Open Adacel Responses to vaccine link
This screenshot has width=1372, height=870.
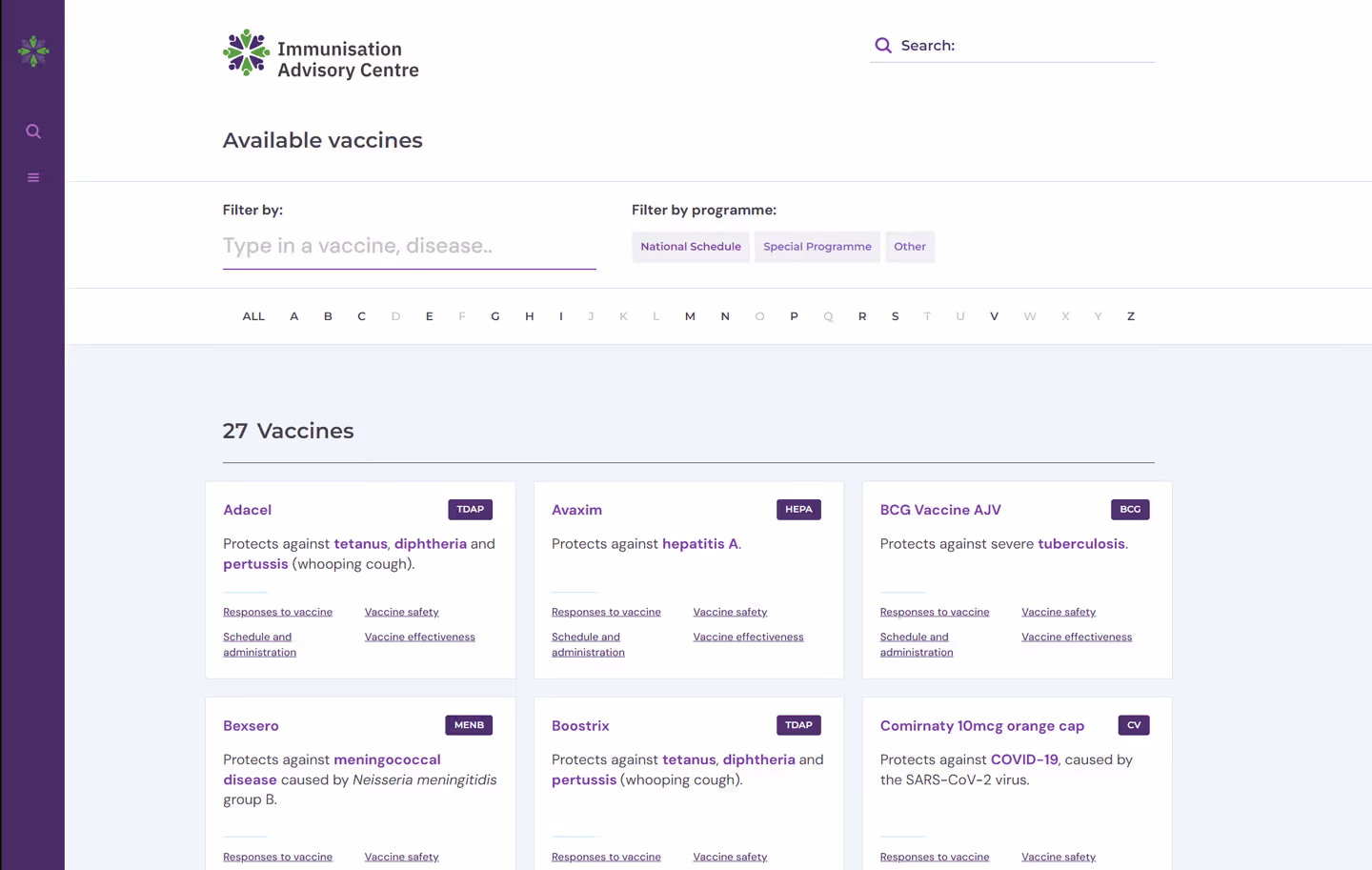277,612
